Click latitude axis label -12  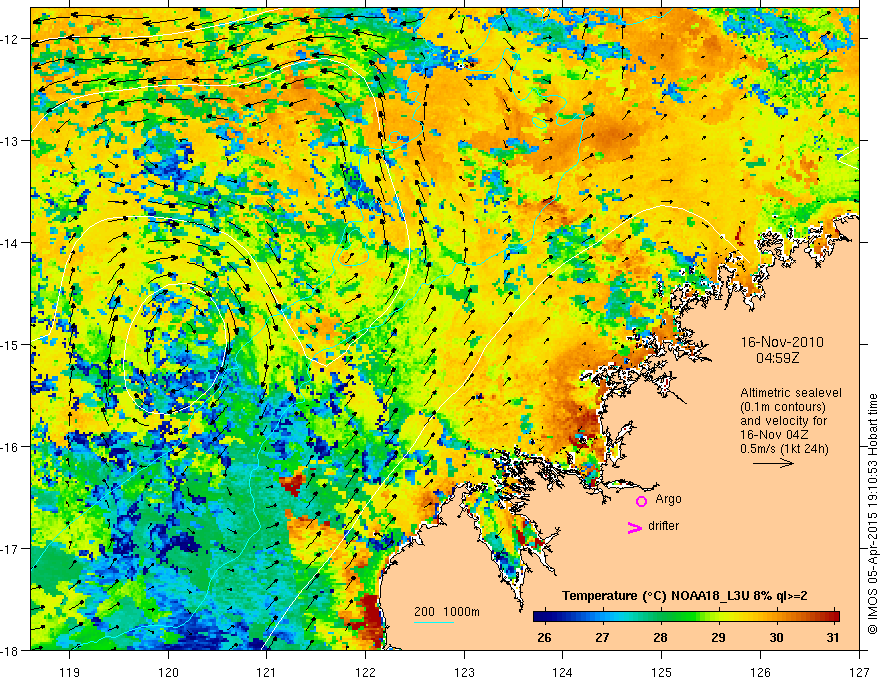click(x=11, y=39)
